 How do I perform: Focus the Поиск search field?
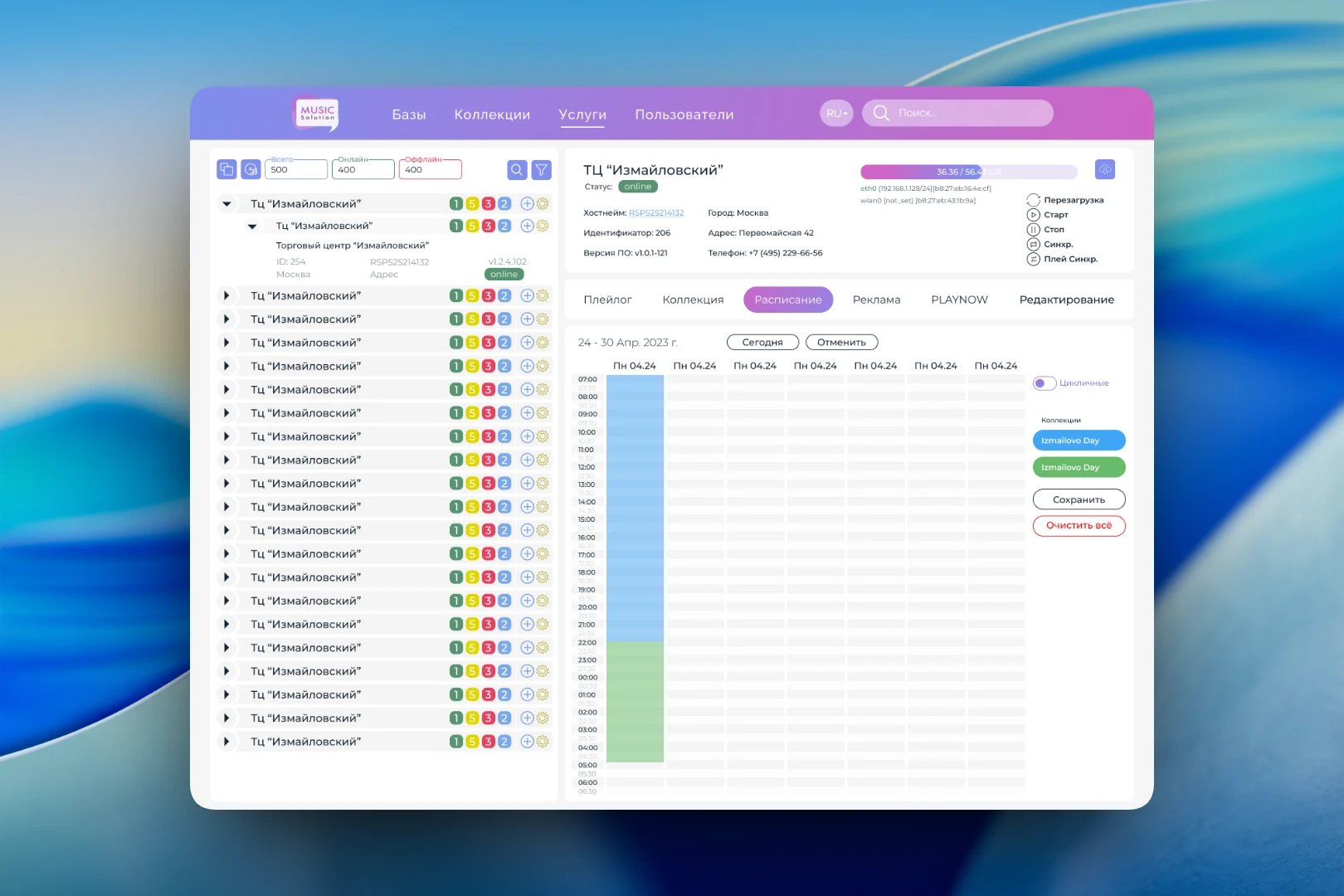957,114
